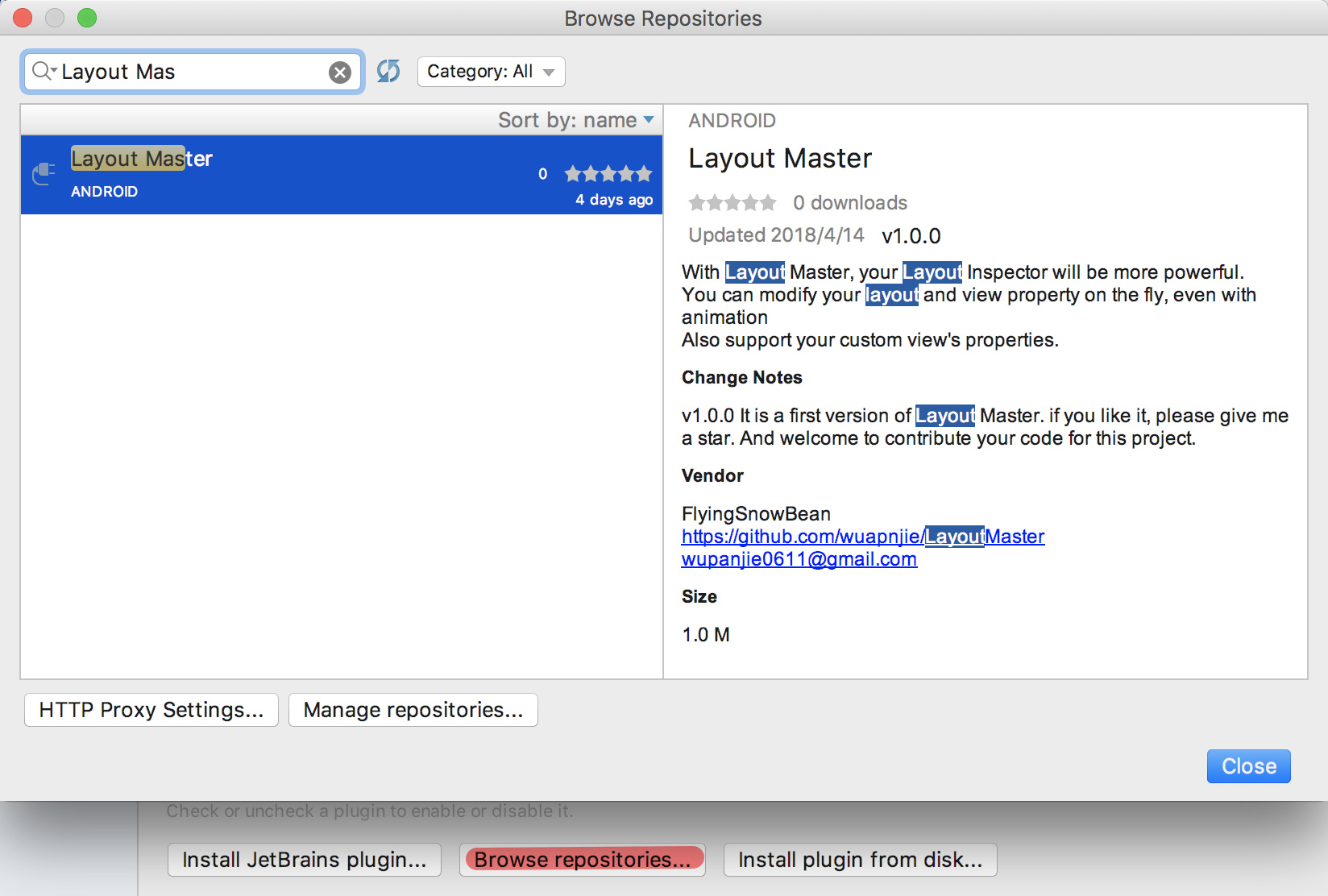Click the Browse Repositories window title
The width and height of the screenshot is (1328, 896).
[x=663, y=19]
